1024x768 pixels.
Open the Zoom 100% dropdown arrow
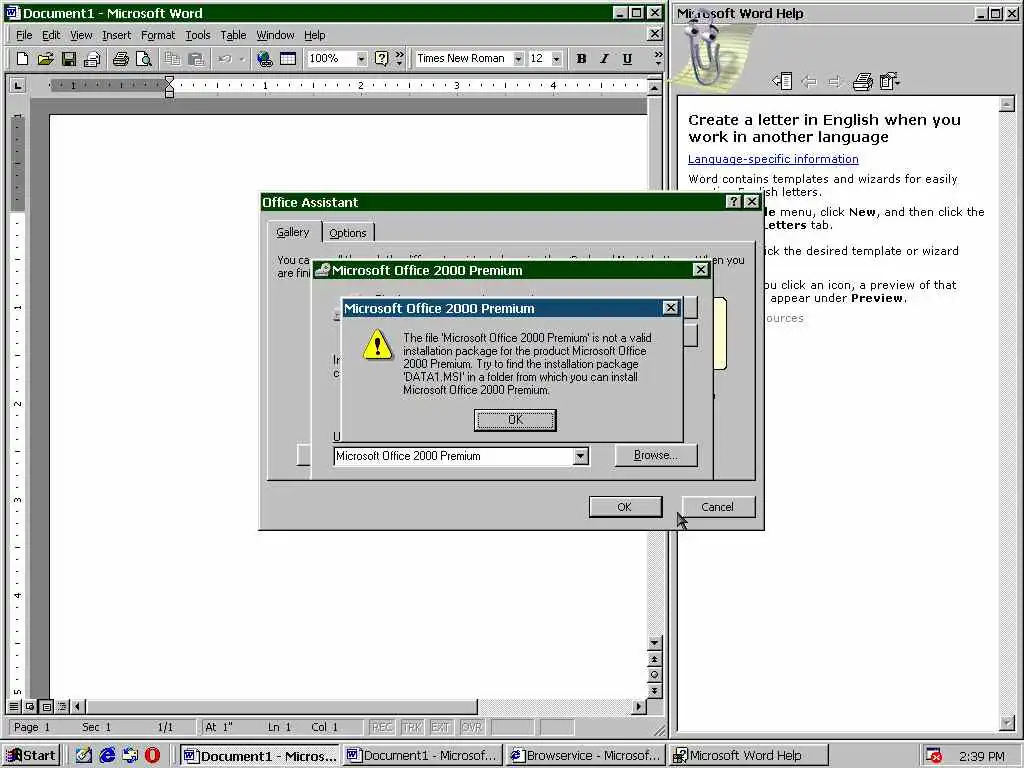coord(361,59)
